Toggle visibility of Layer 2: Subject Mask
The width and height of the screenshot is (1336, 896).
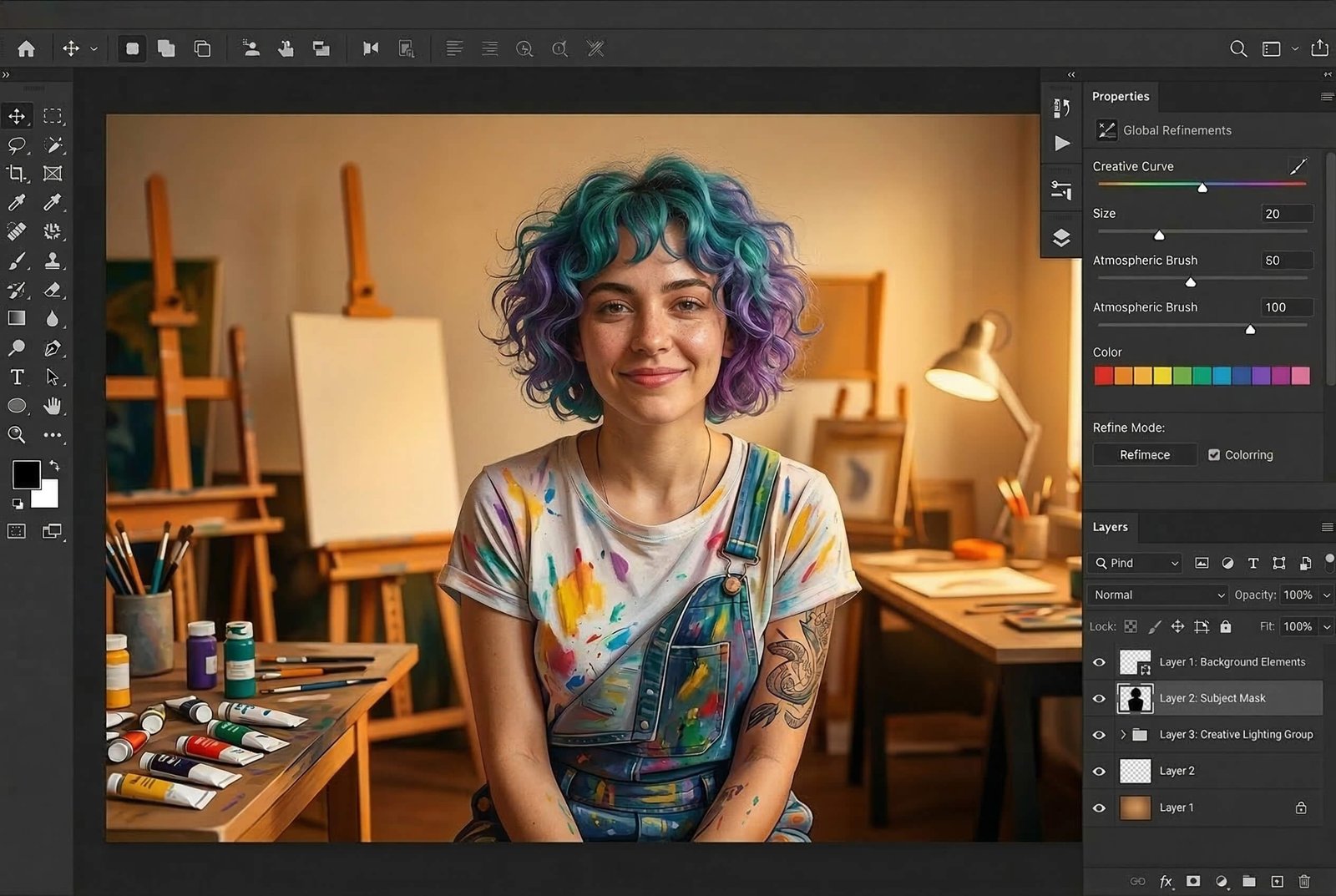pos(1099,699)
